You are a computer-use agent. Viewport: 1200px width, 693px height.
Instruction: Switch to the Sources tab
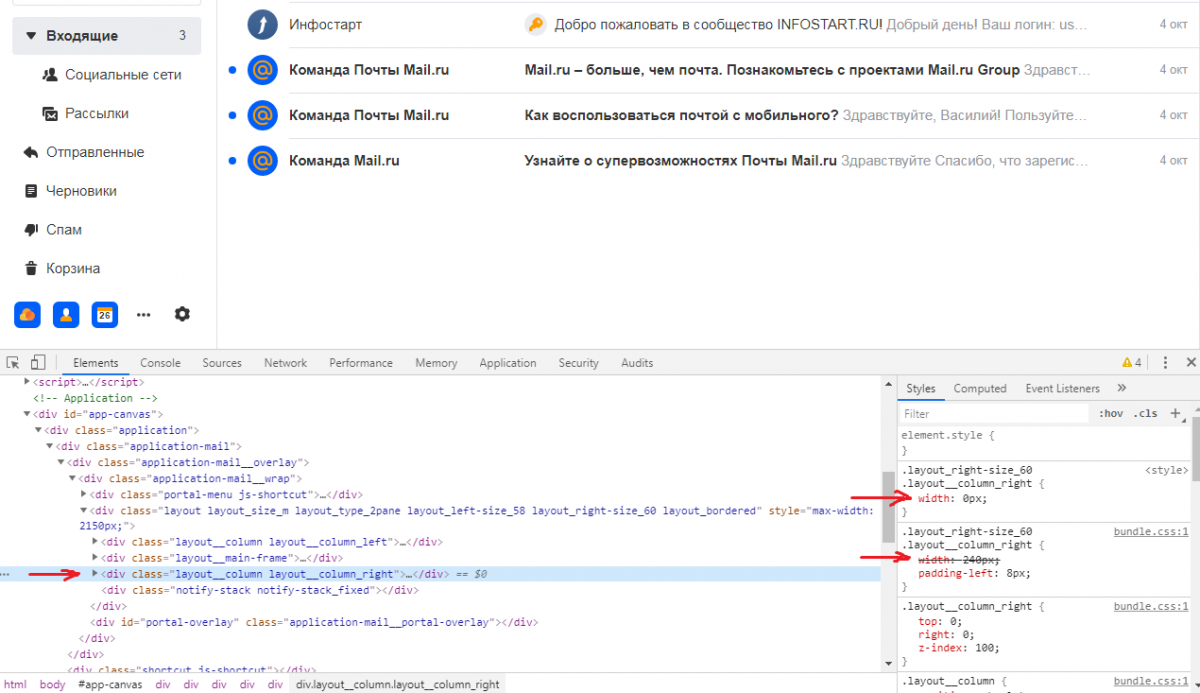[222, 363]
